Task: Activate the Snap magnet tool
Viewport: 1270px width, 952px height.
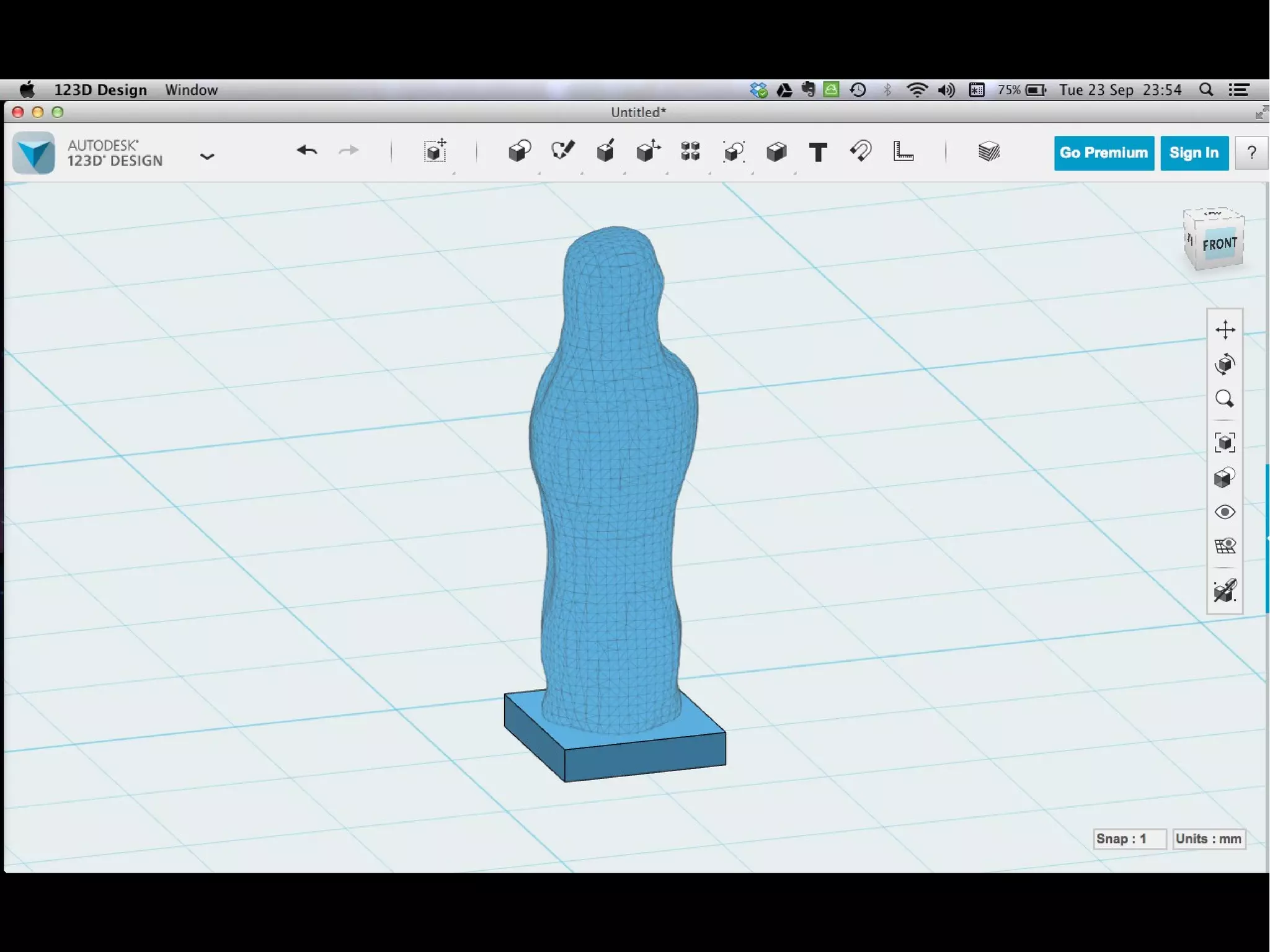Action: (861, 151)
